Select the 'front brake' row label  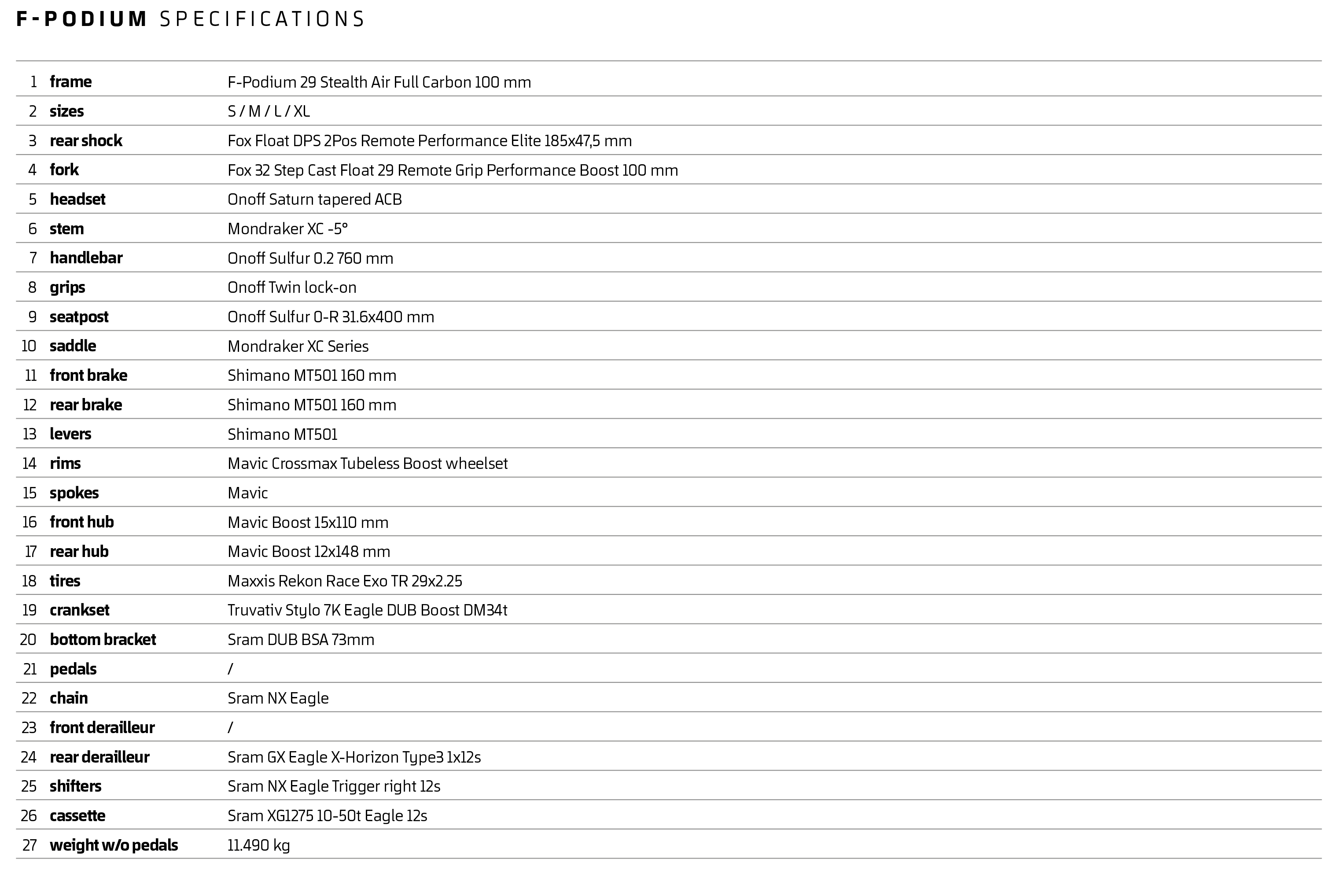(x=88, y=376)
